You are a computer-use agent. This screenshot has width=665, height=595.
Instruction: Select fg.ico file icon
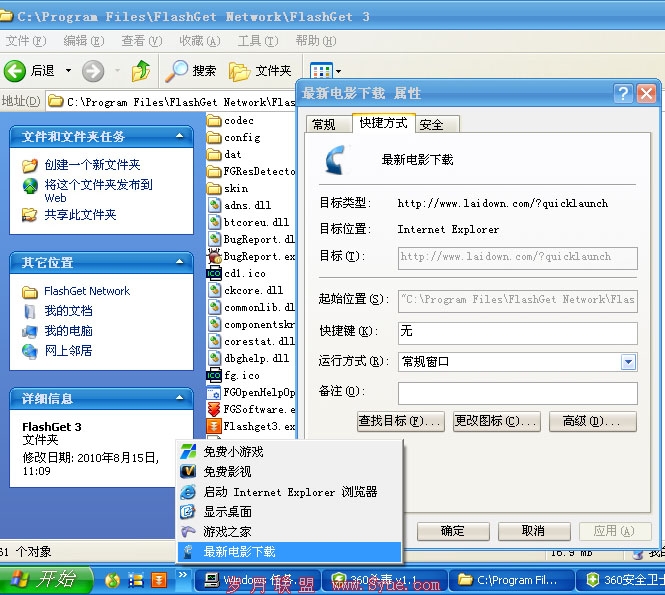pyautogui.click(x=214, y=375)
